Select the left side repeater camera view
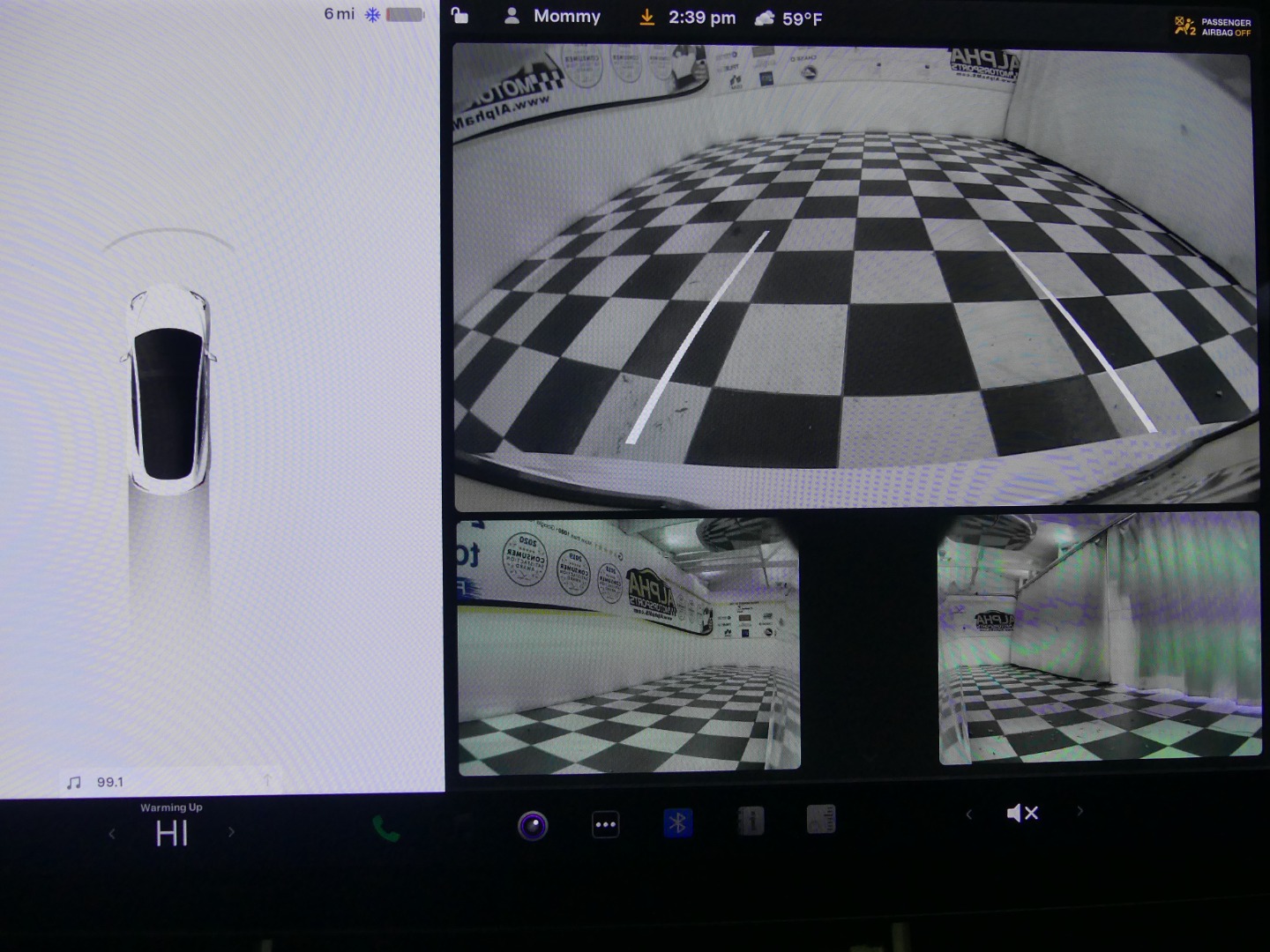1270x952 pixels. [628, 643]
